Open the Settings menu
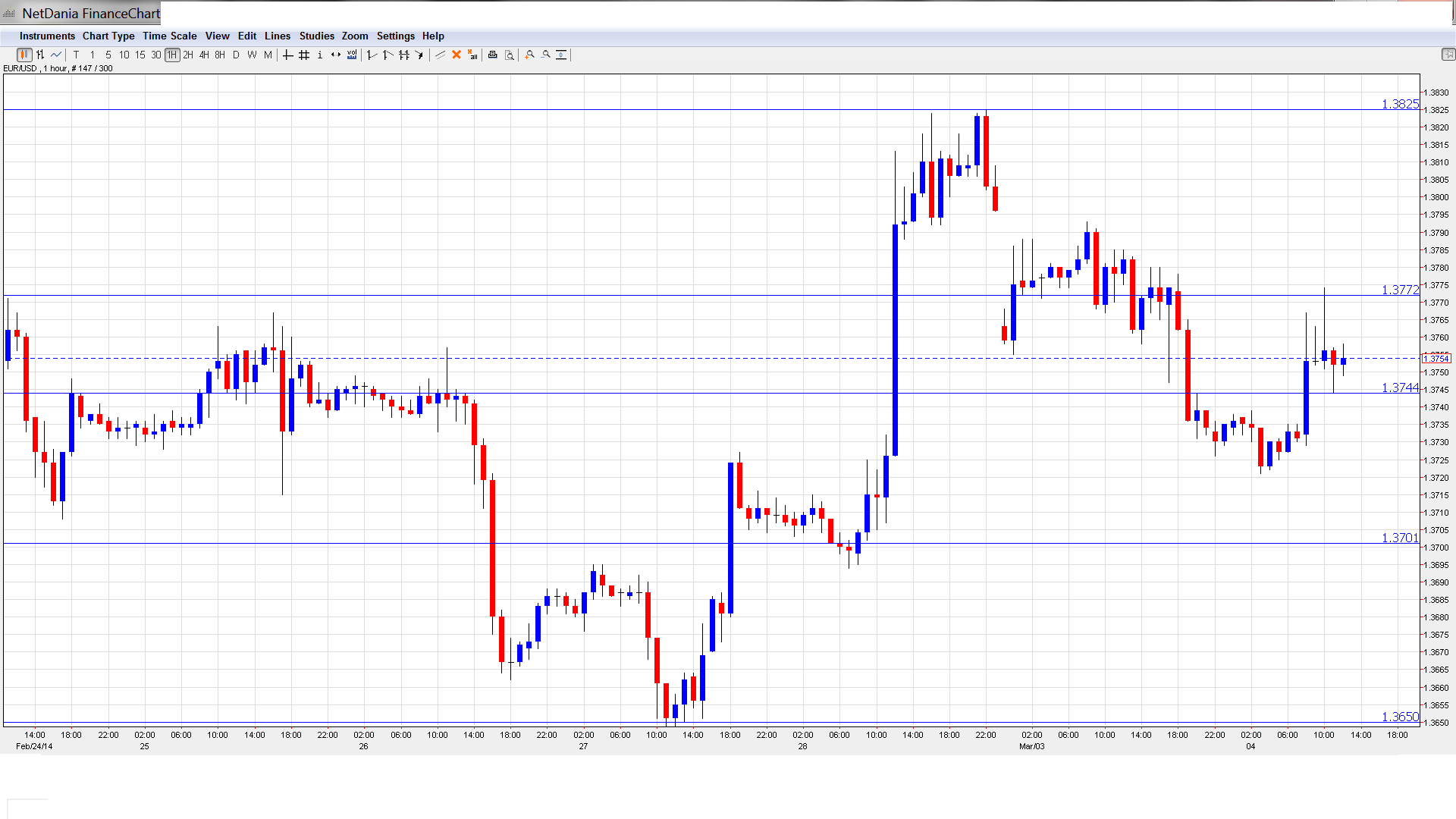The height and width of the screenshot is (819, 1456). tap(395, 36)
